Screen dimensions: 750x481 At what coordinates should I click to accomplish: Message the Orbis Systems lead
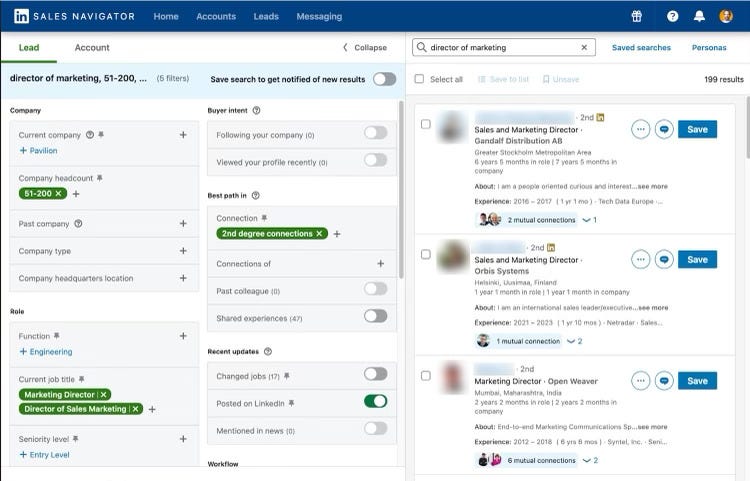click(664, 260)
